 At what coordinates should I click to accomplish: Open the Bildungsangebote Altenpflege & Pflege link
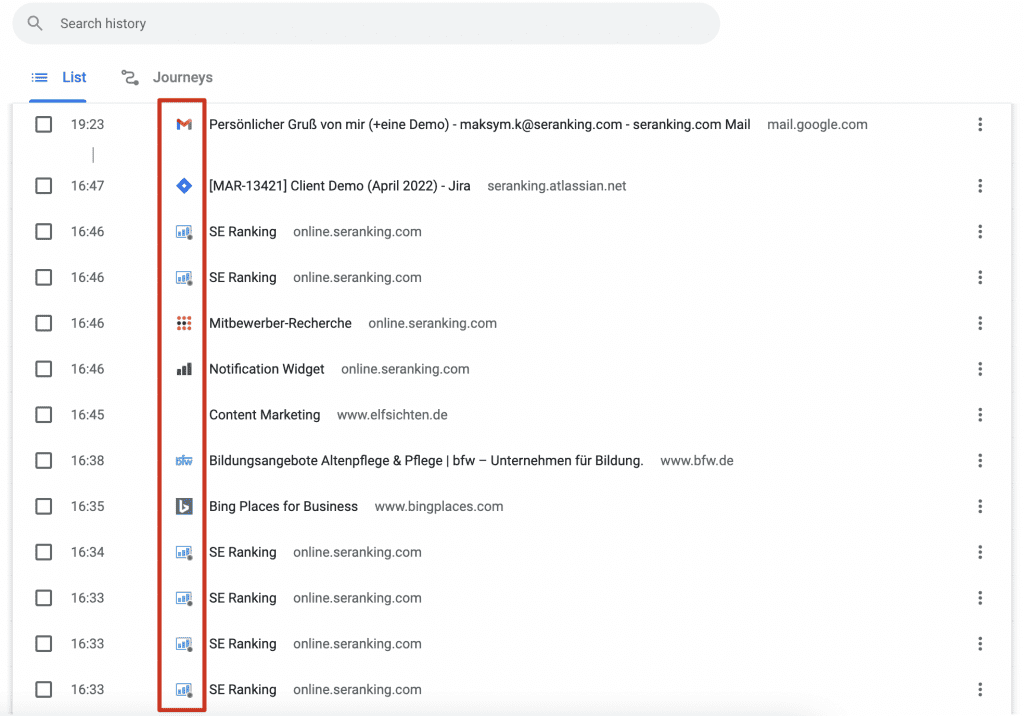(x=425, y=461)
